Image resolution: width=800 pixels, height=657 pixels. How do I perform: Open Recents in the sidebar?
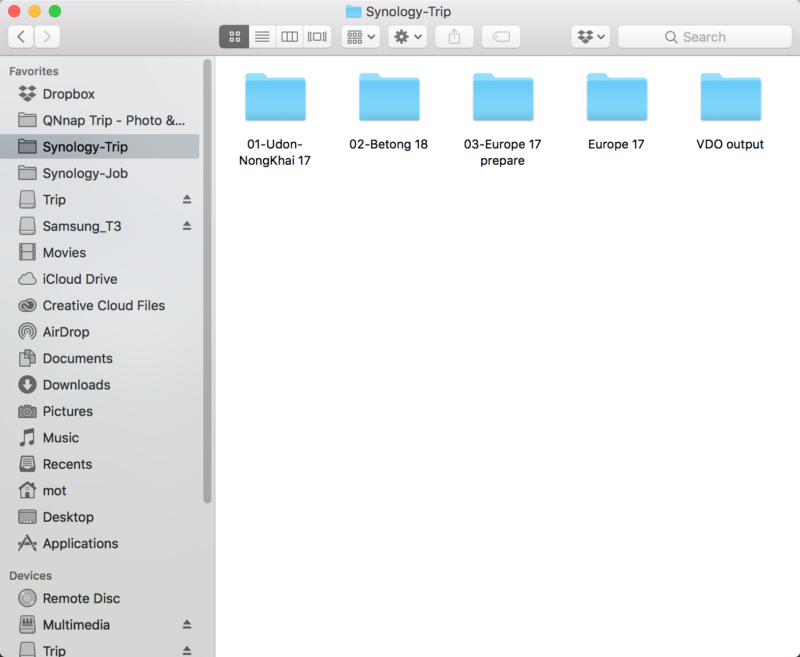[100, 464]
